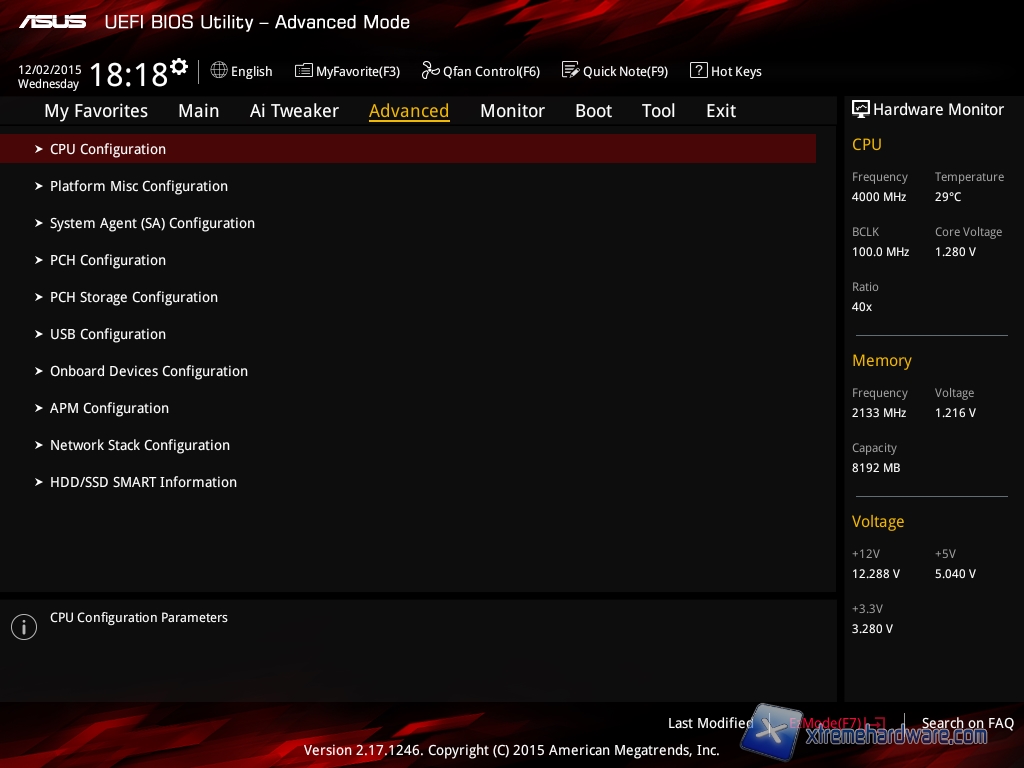The image size is (1024, 768).
Task: Click the Last Modified button
Action: coord(710,723)
